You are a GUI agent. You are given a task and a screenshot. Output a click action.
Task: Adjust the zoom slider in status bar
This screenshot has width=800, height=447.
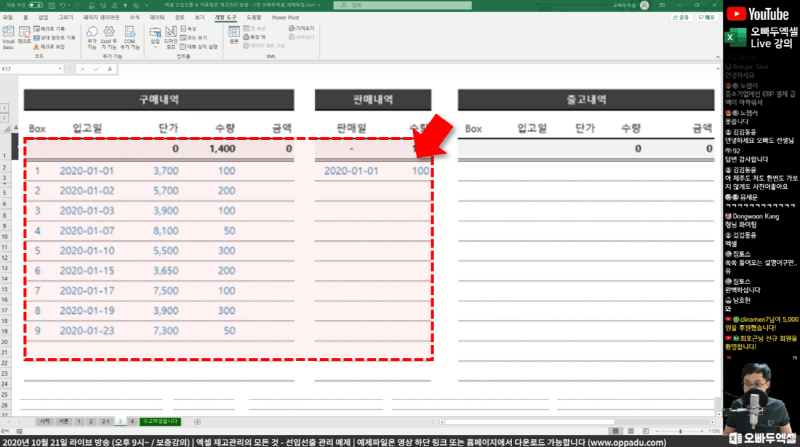(x=680, y=431)
